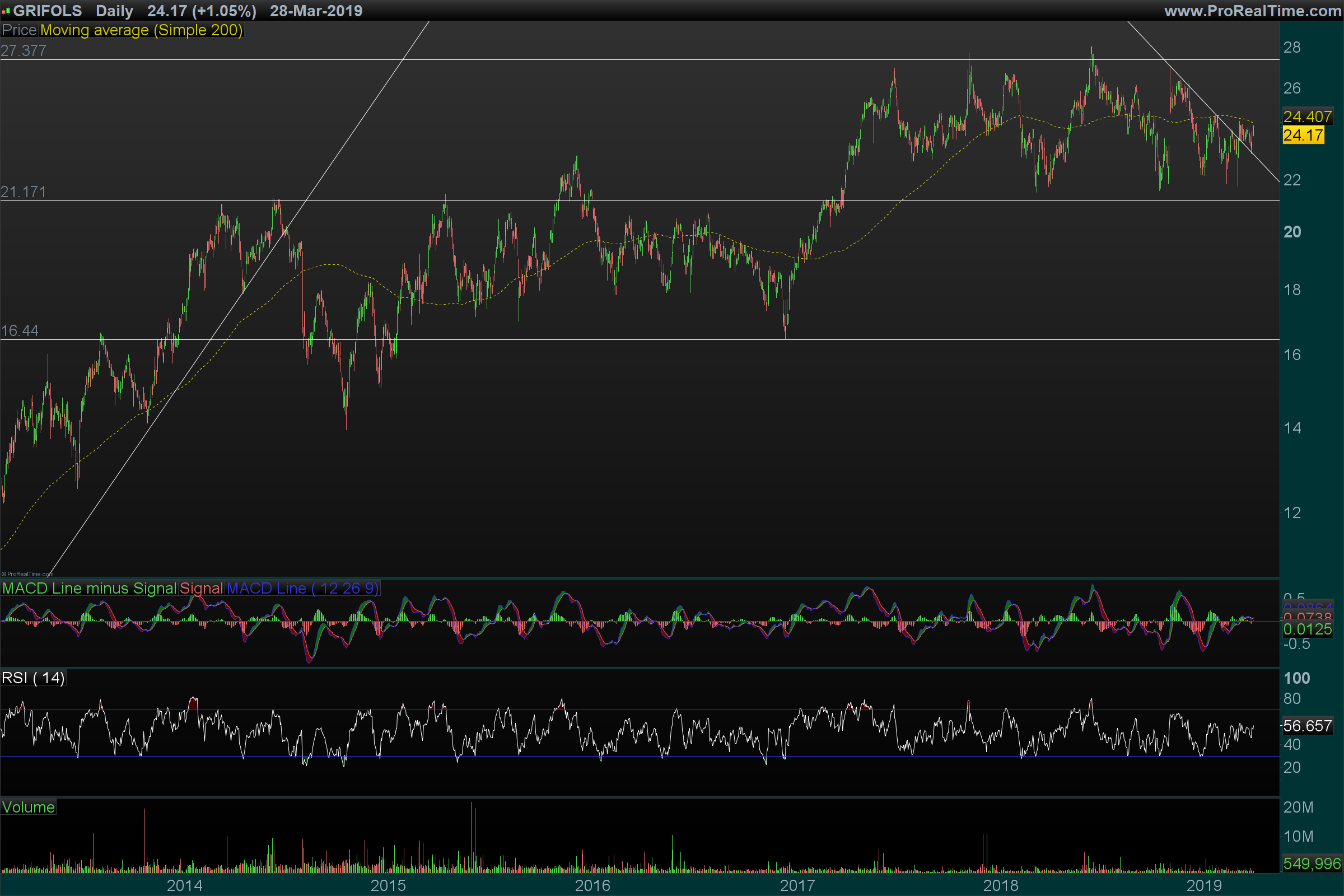Select the MACD Line (12 26 9) label
Image resolution: width=1344 pixels, height=896 pixels.
click(302, 588)
